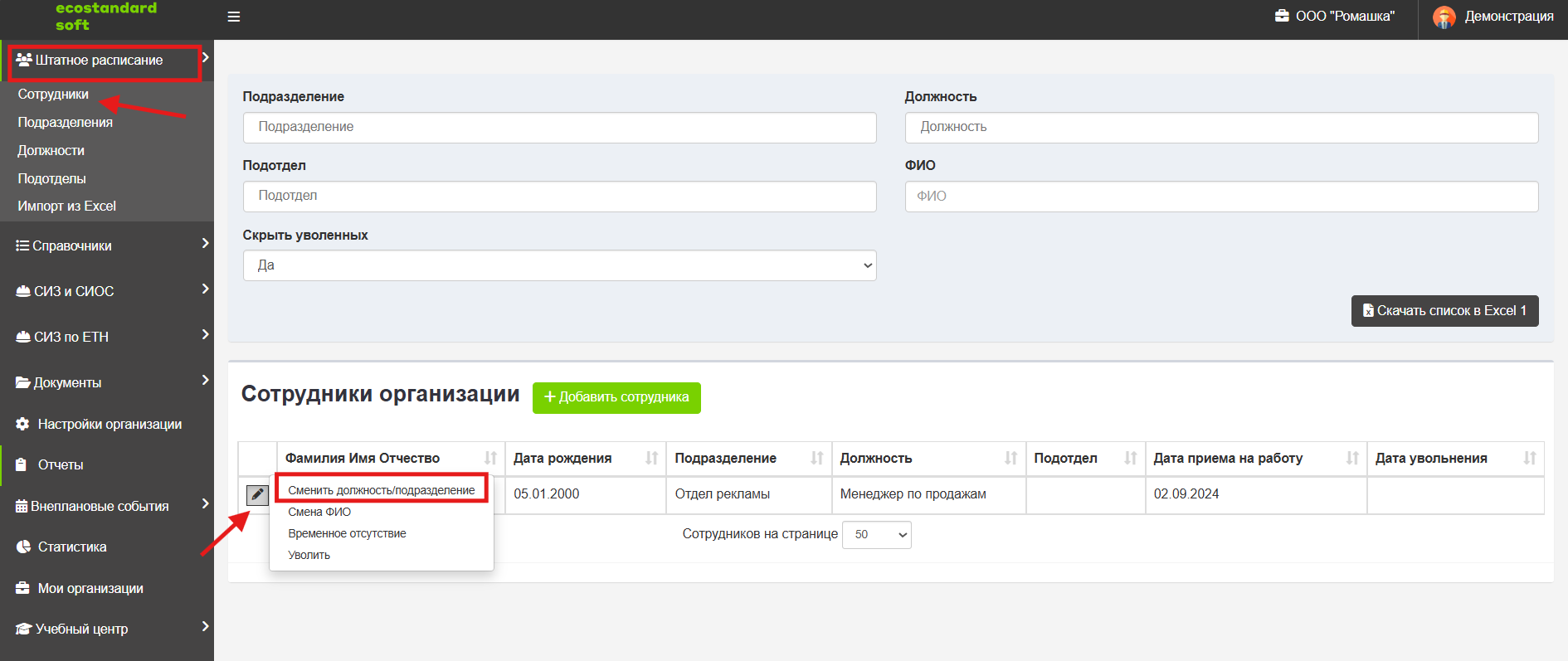1568x661 pixels.
Task: Click the hamburger menu icon in the header
Action: click(234, 17)
